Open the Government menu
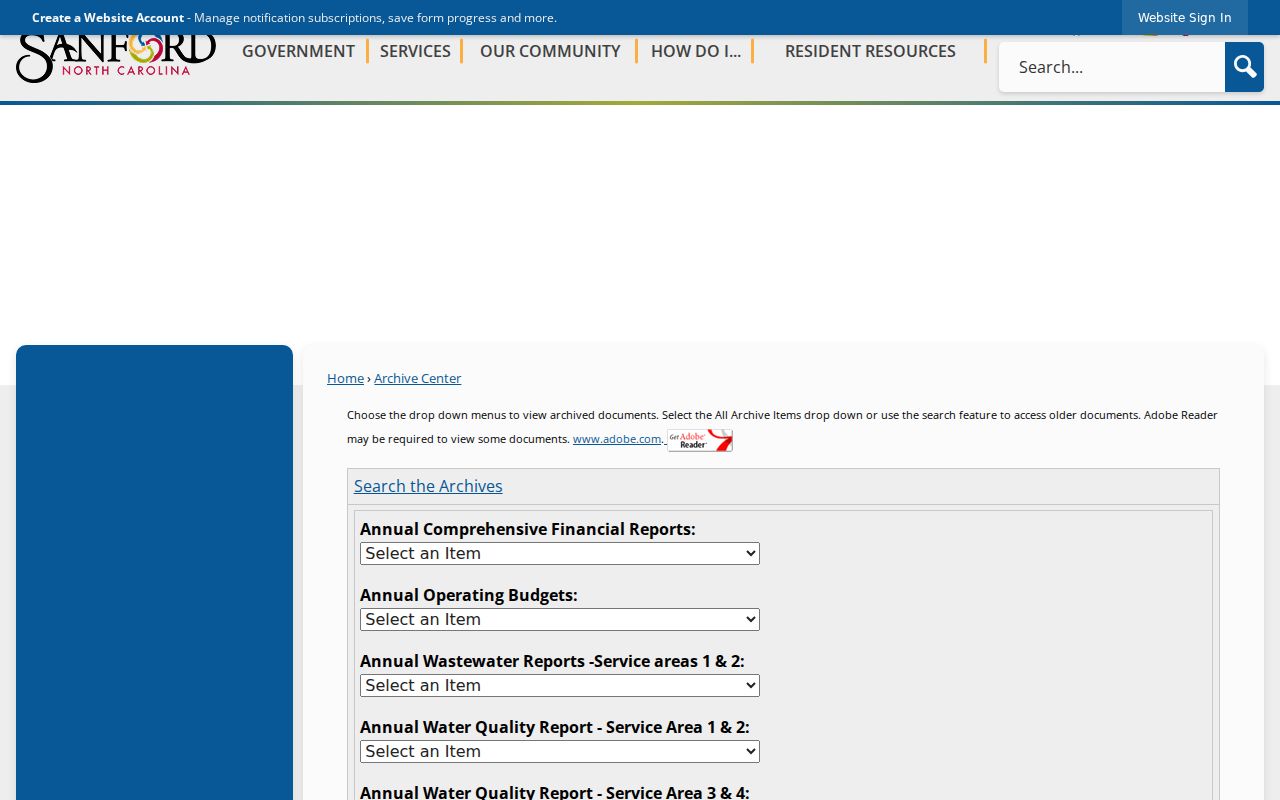 298,51
